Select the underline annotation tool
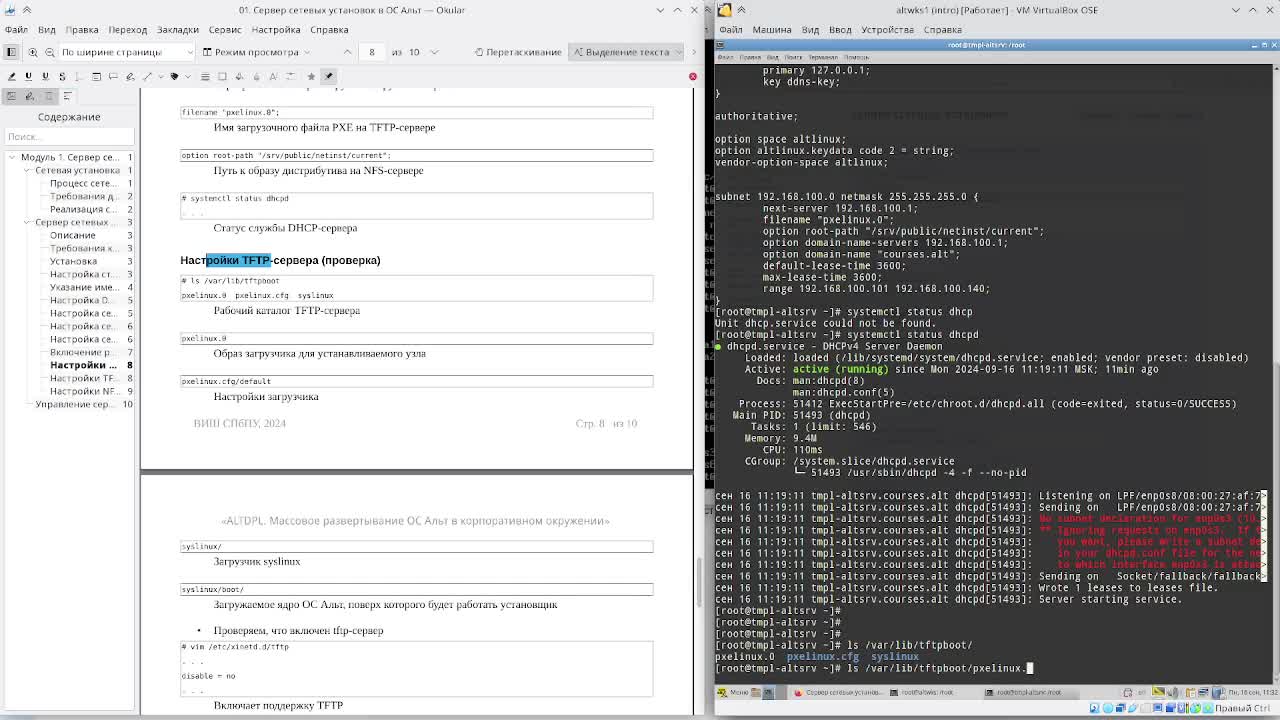This screenshot has height=720, width=1280. pyautogui.click(x=29, y=76)
